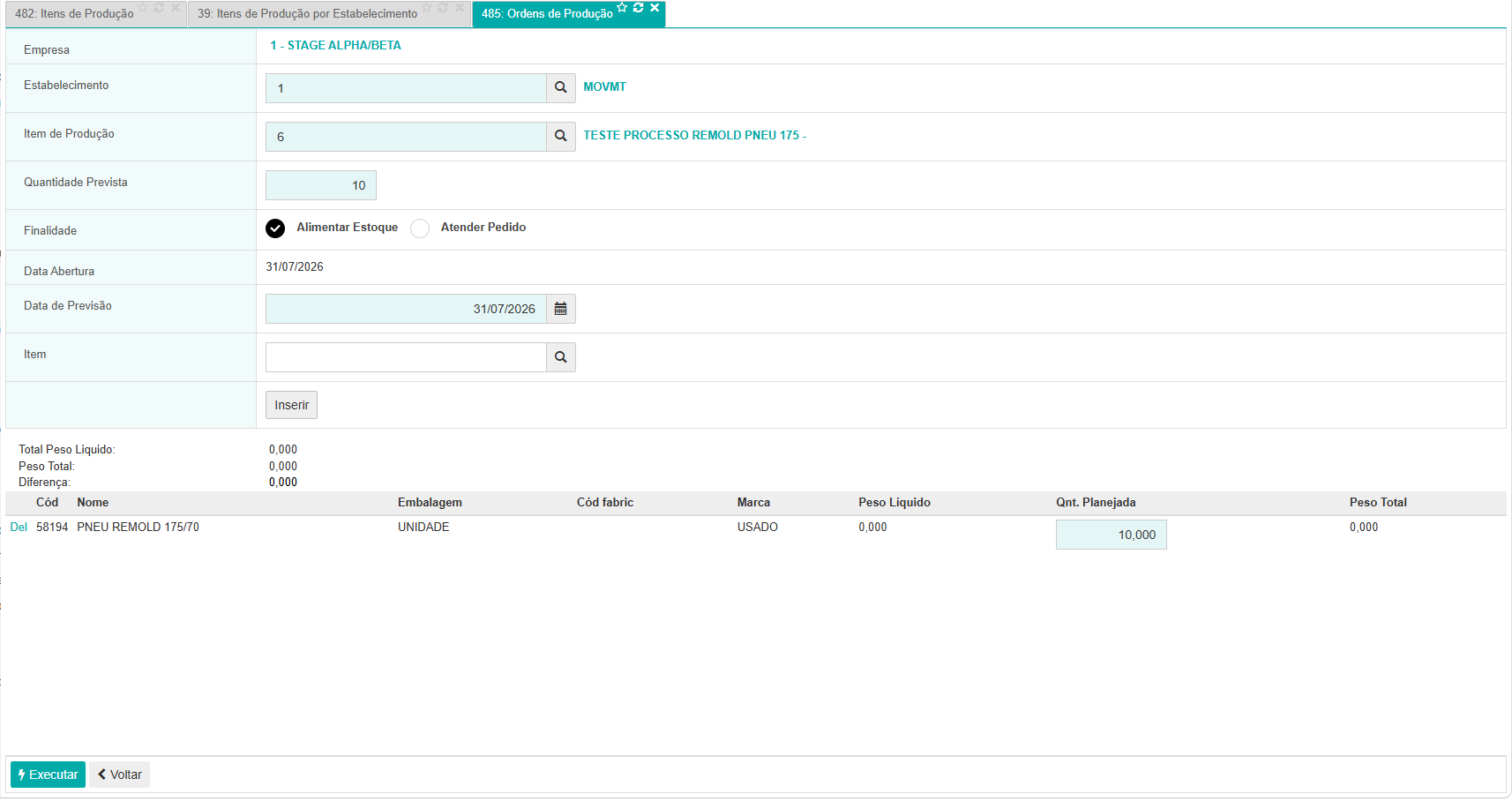Close the 39 Itens de Produção por Estabelecimento tab
The height and width of the screenshot is (801, 1512).
pyautogui.click(x=460, y=8)
